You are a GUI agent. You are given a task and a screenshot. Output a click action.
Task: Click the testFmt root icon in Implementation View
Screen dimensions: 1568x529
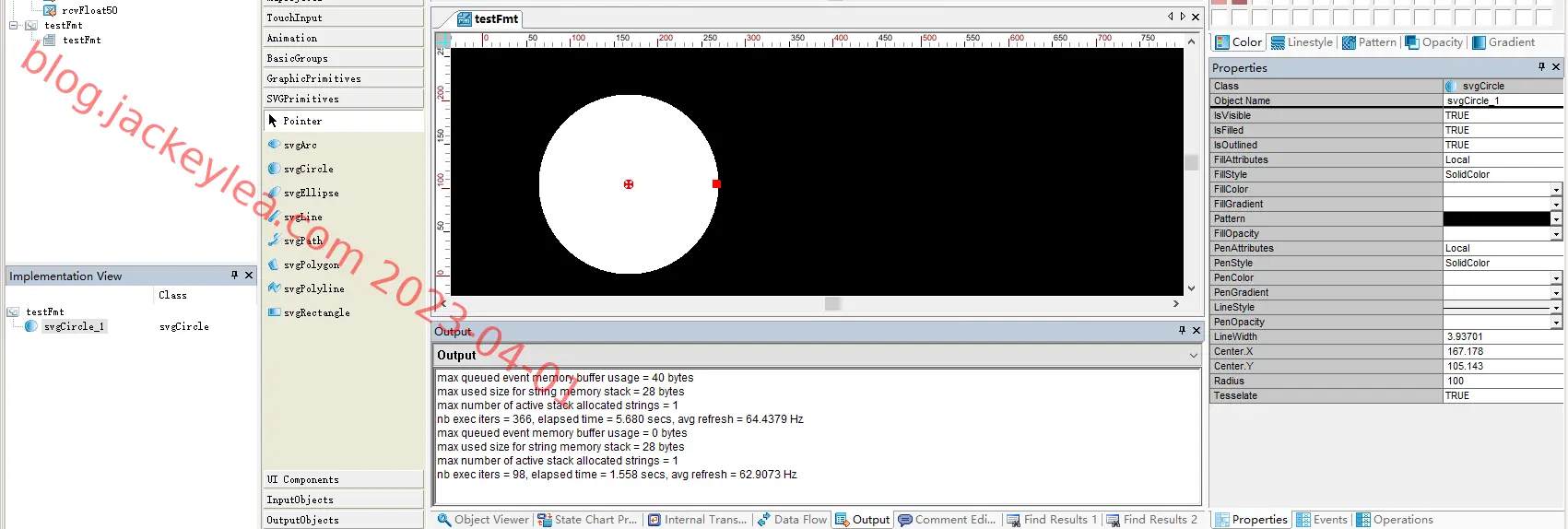tap(13, 312)
